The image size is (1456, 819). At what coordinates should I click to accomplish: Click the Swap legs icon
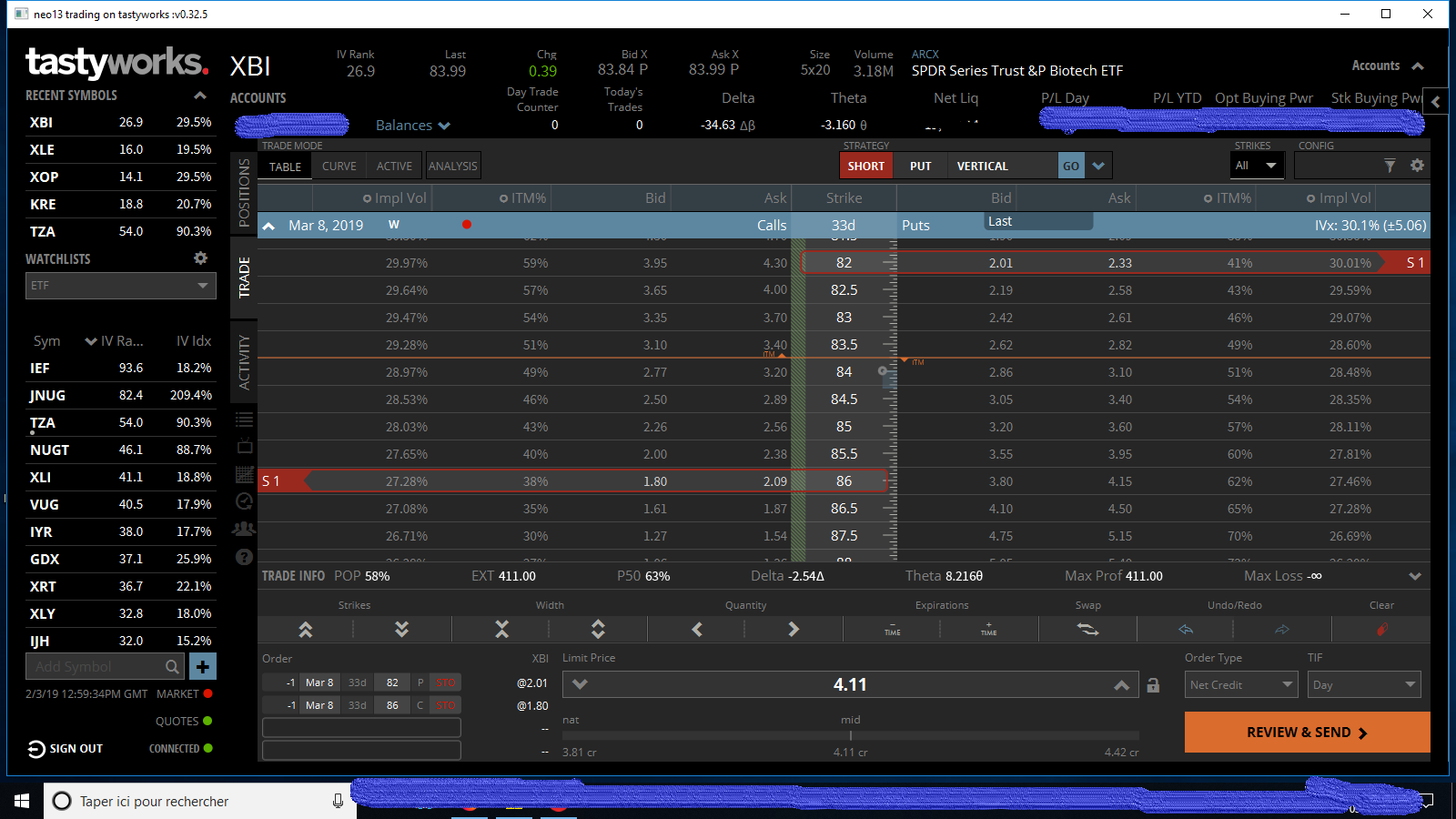click(1088, 629)
